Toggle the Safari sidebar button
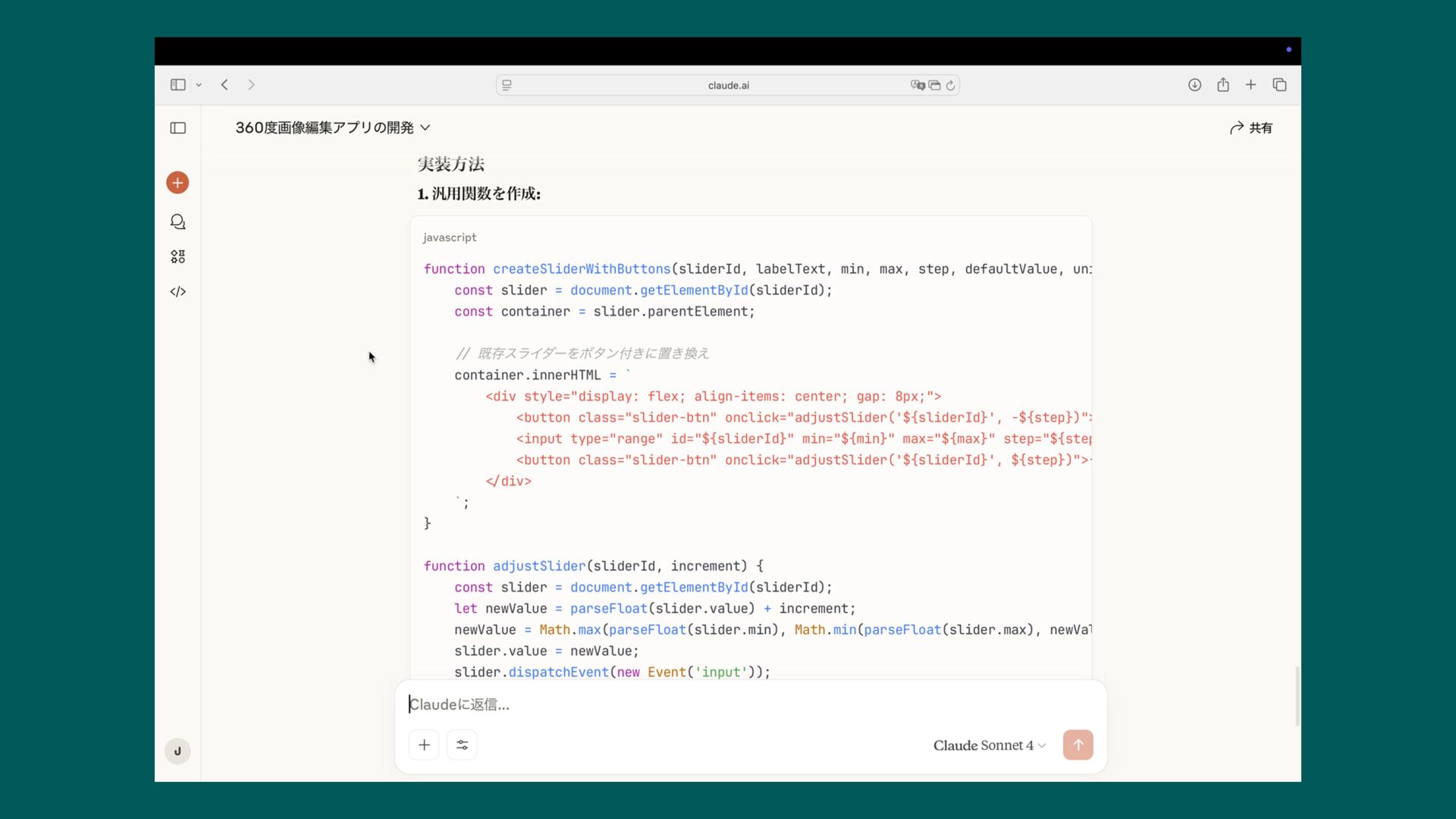This screenshot has height=819, width=1456. click(x=178, y=85)
